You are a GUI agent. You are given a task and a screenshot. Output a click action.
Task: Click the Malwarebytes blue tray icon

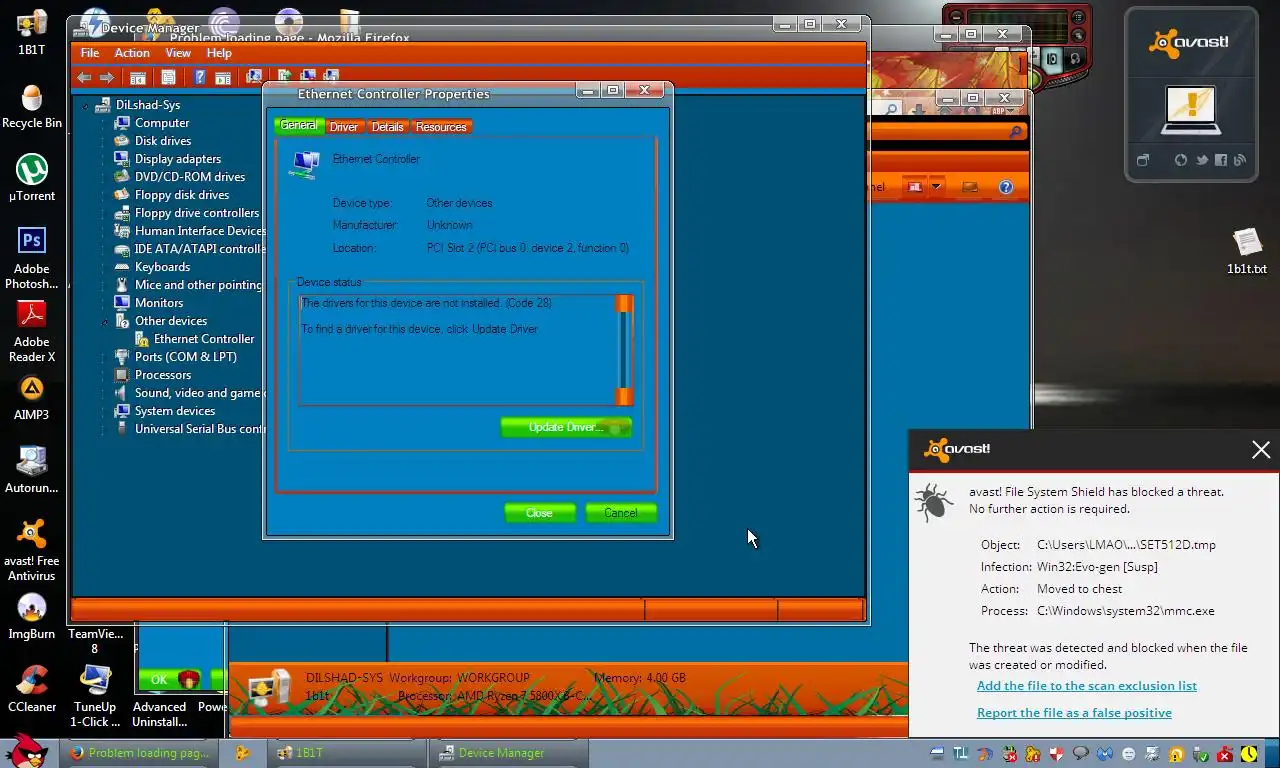[x=1105, y=754]
